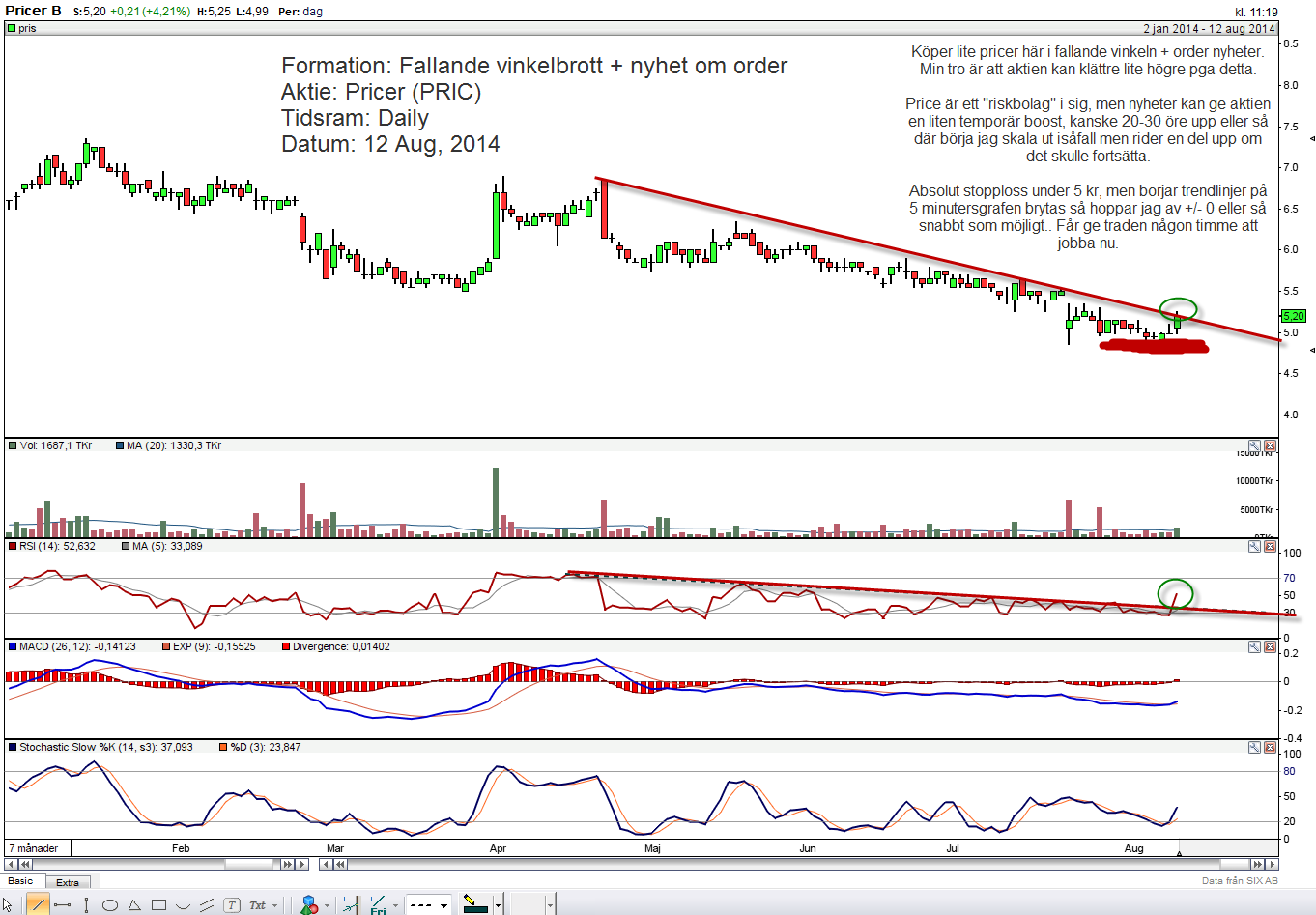Viewport: 1316px width, 915px height.
Task: Click the Per: dag period text
Action: [x=300, y=12]
